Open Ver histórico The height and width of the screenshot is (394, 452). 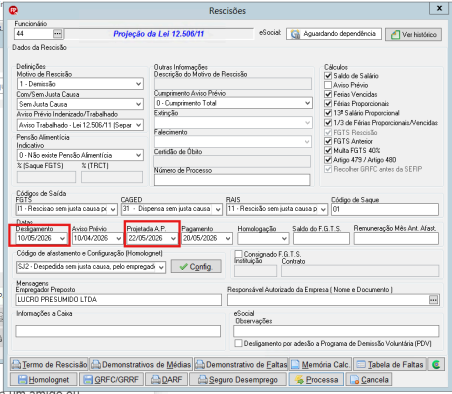point(414,34)
